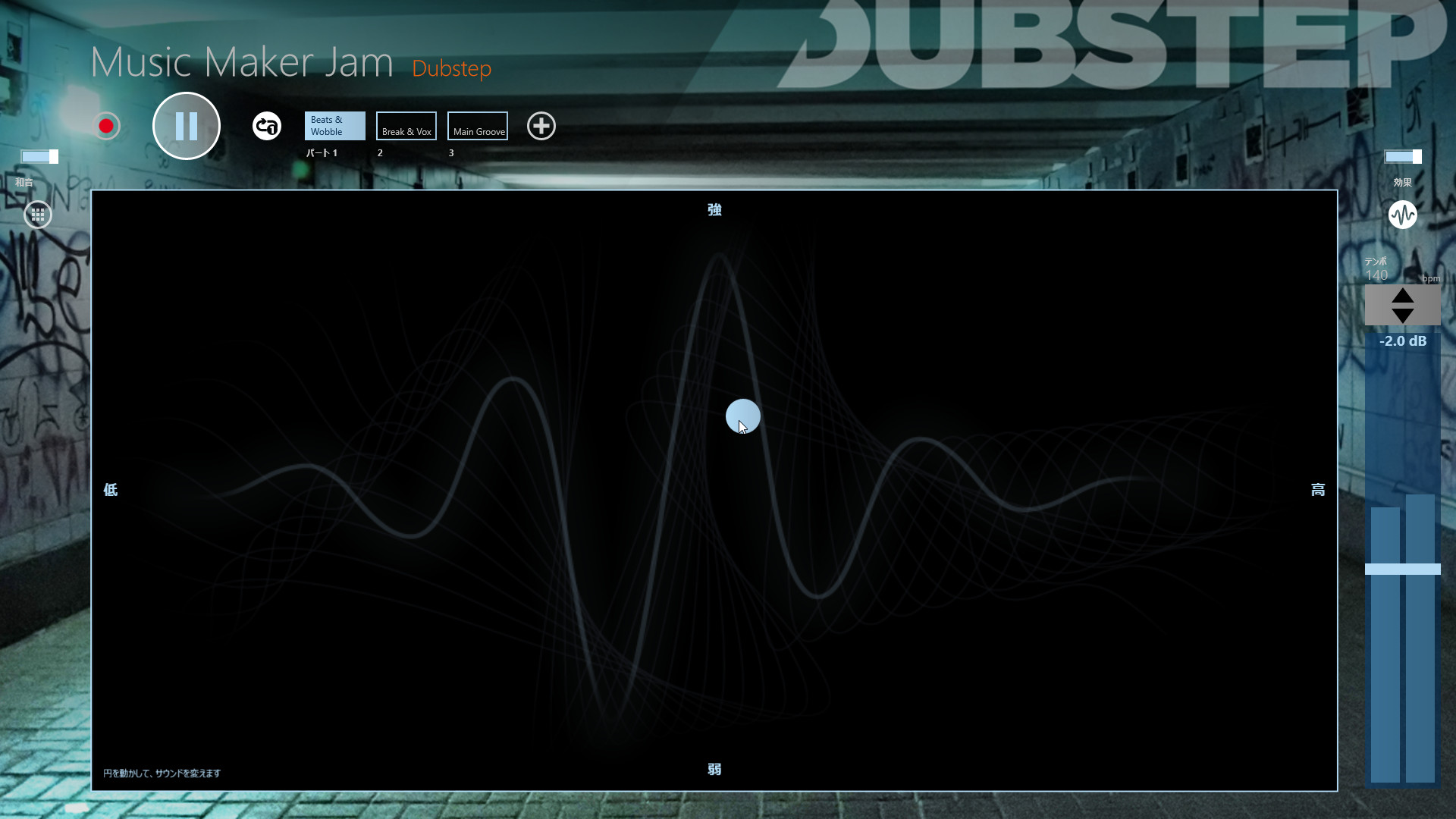
Task: Click the effect control circle
Action: point(743,416)
